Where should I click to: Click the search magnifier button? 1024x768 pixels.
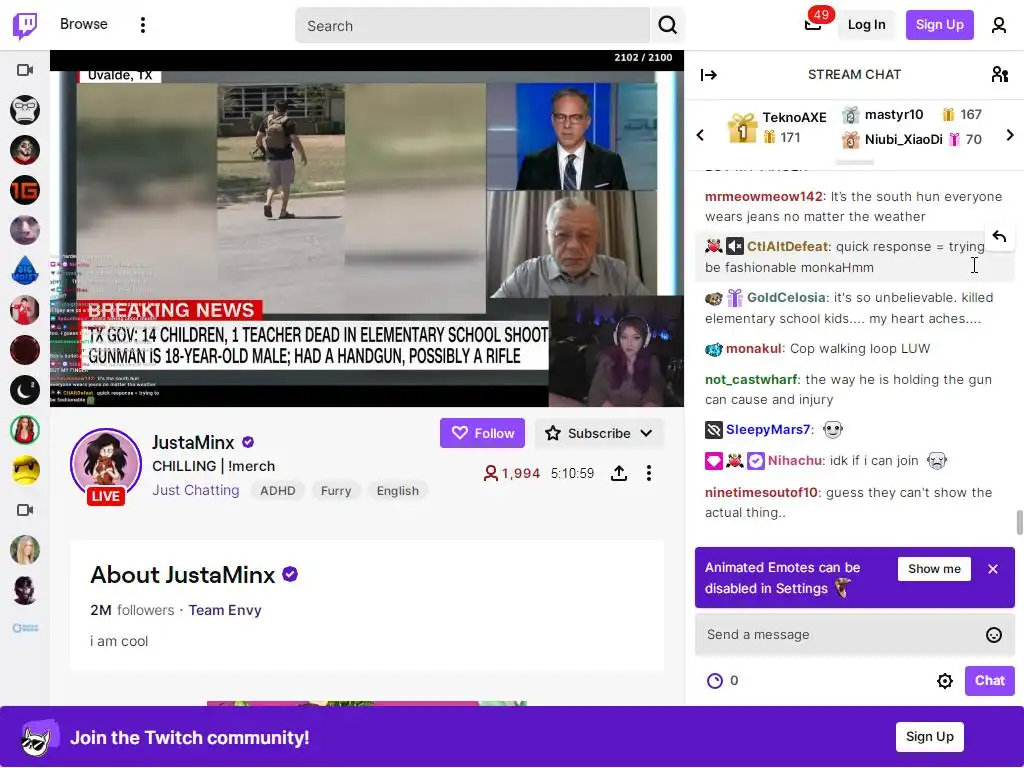point(667,25)
